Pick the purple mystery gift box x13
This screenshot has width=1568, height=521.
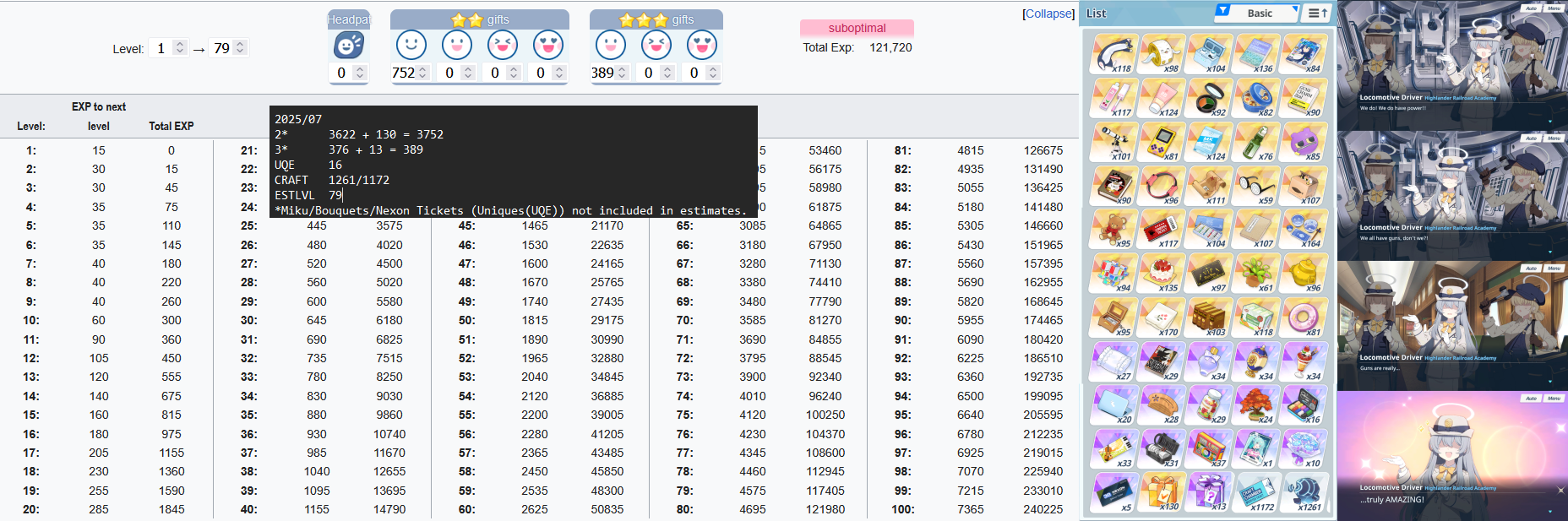1208,492
